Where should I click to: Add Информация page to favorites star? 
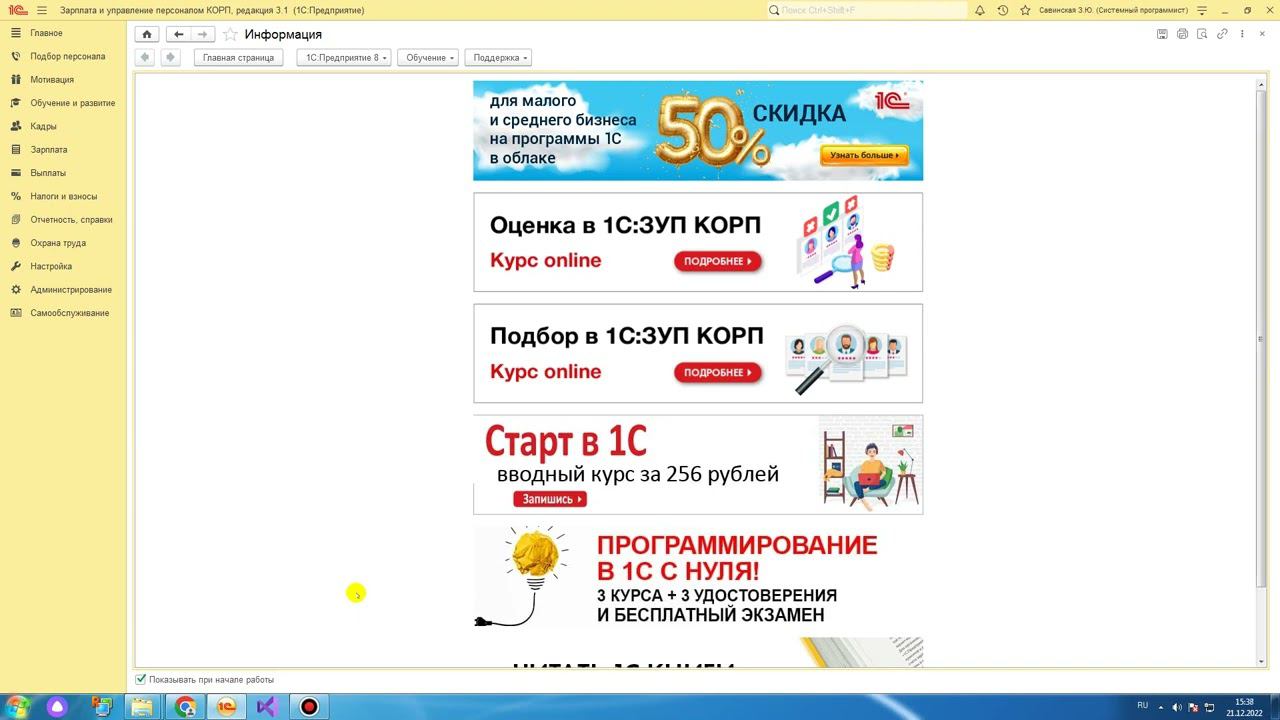tap(230, 34)
